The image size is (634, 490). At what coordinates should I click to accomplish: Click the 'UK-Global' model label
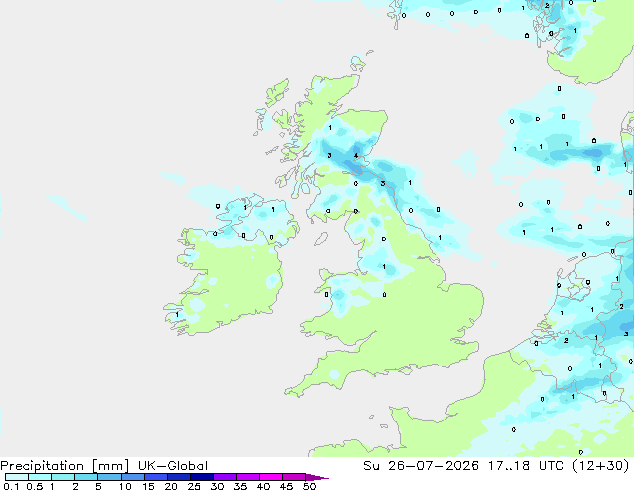tap(173, 466)
